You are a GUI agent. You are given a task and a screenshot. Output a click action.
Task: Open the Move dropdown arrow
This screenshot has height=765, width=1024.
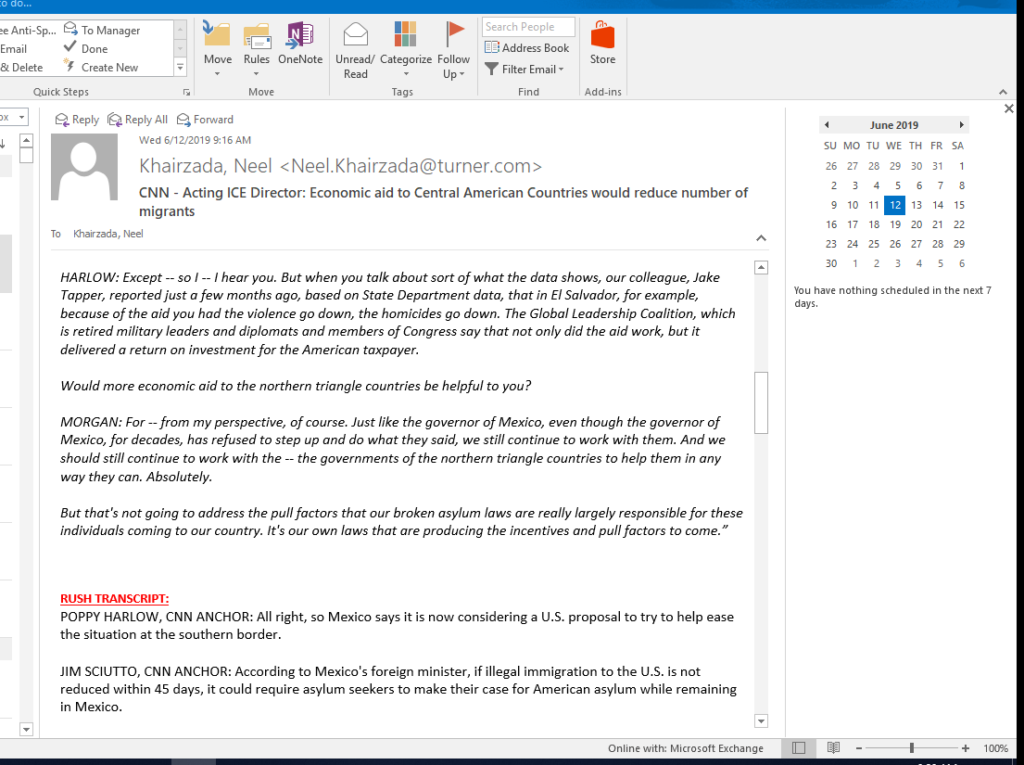coord(217,74)
